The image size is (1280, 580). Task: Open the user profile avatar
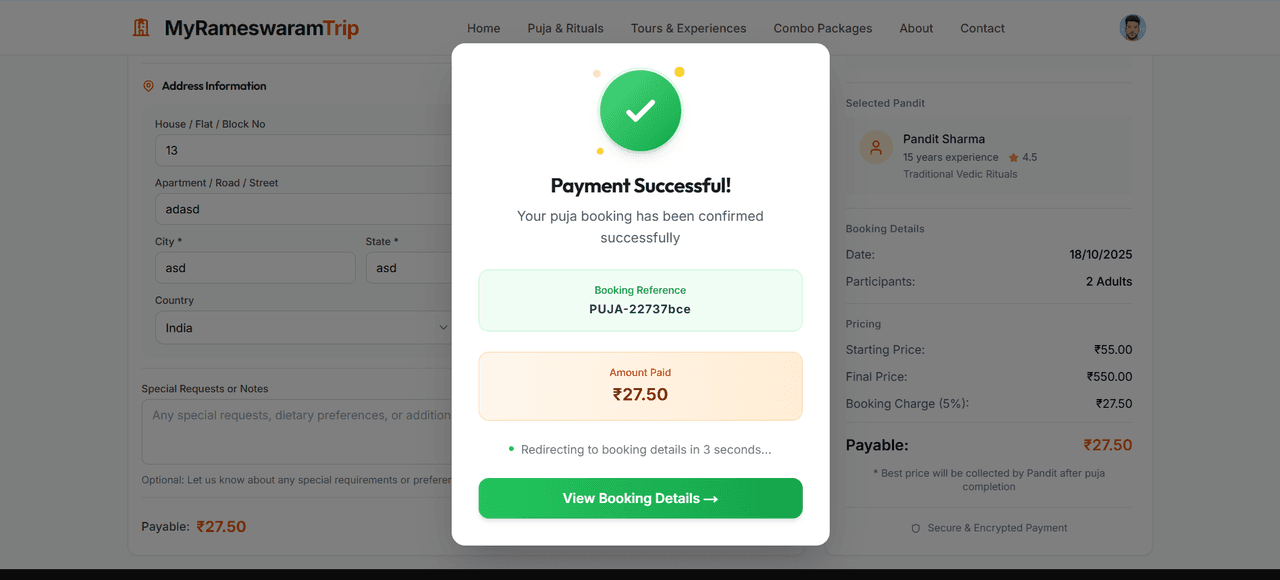click(1132, 28)
